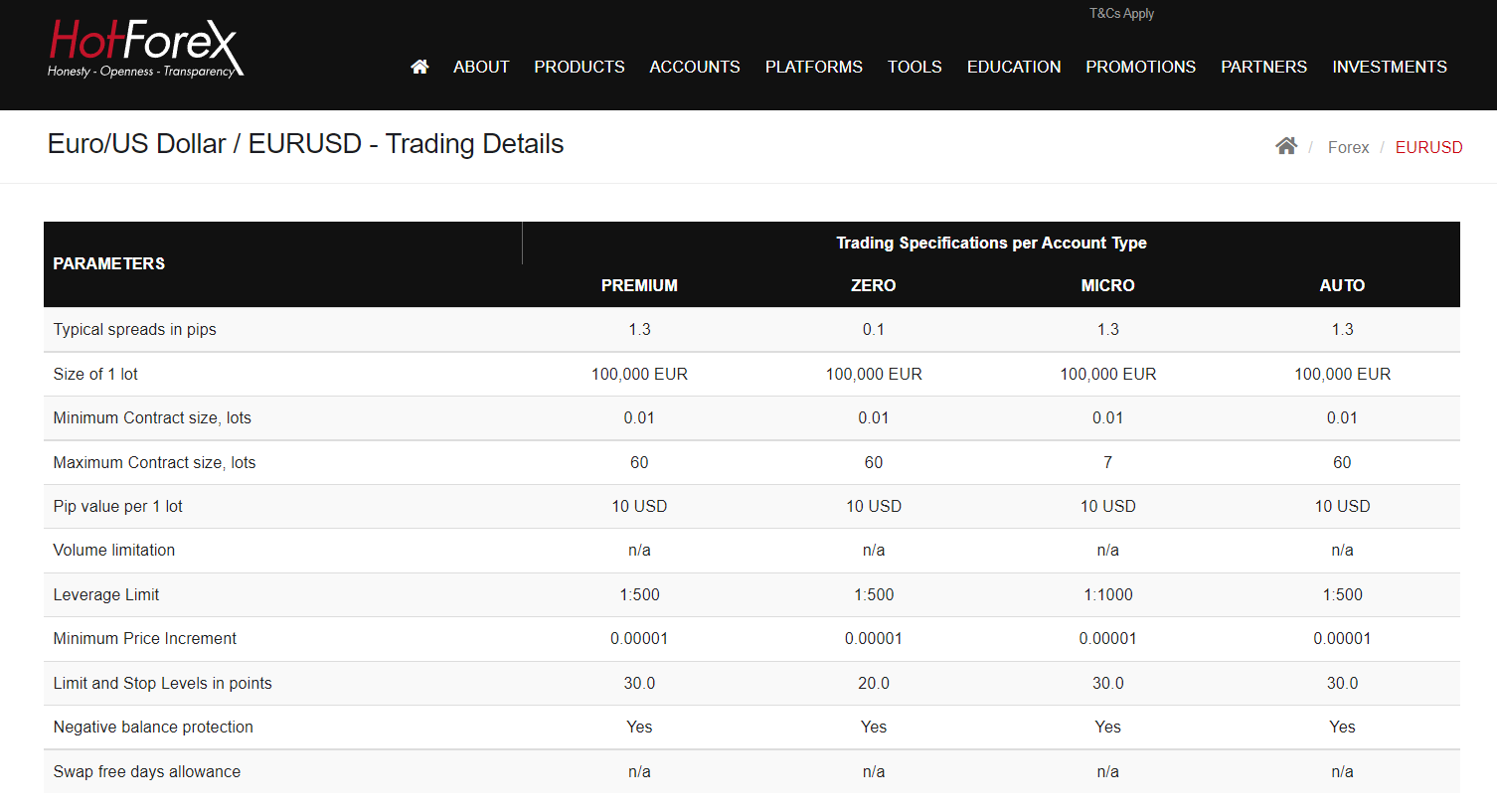Click the Leverage Limit row label

tap(106, 594)
